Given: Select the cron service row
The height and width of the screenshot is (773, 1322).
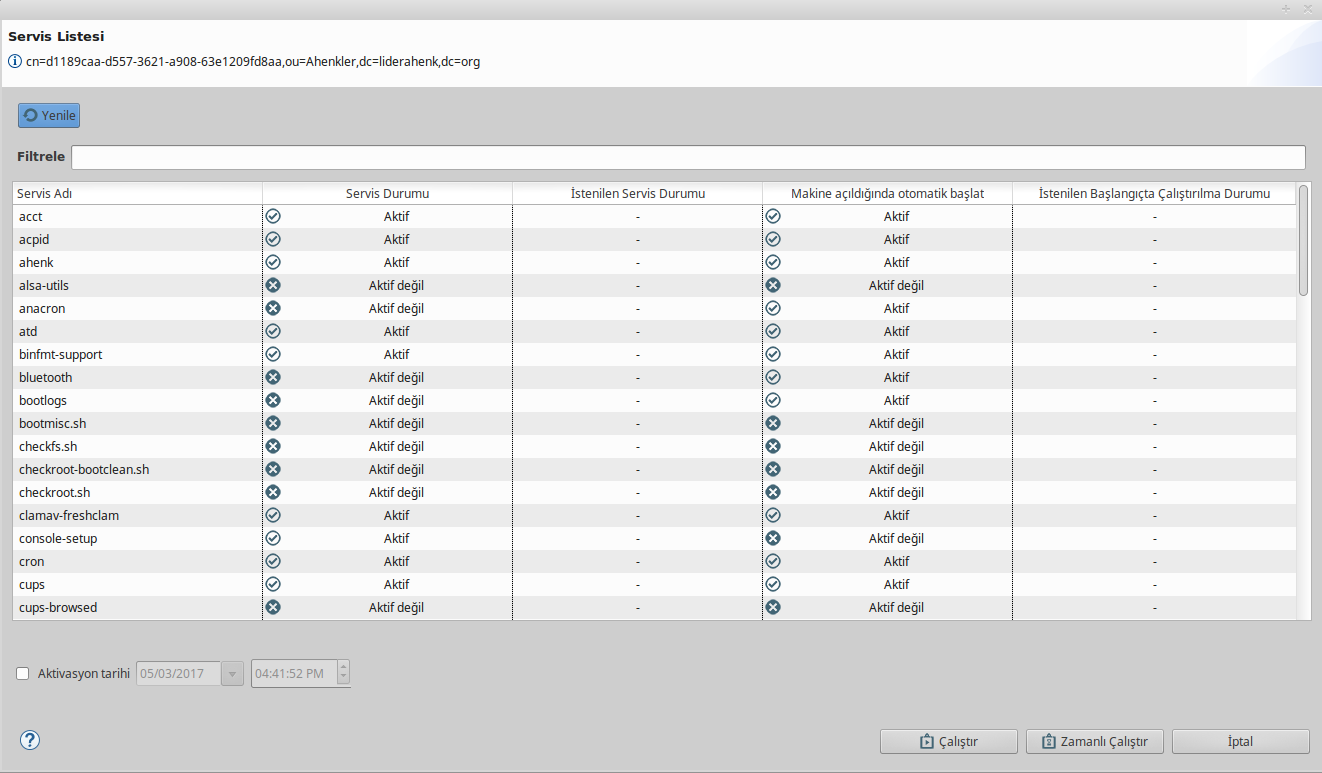Looking at the screenshot, I should (x=654, y=561).
